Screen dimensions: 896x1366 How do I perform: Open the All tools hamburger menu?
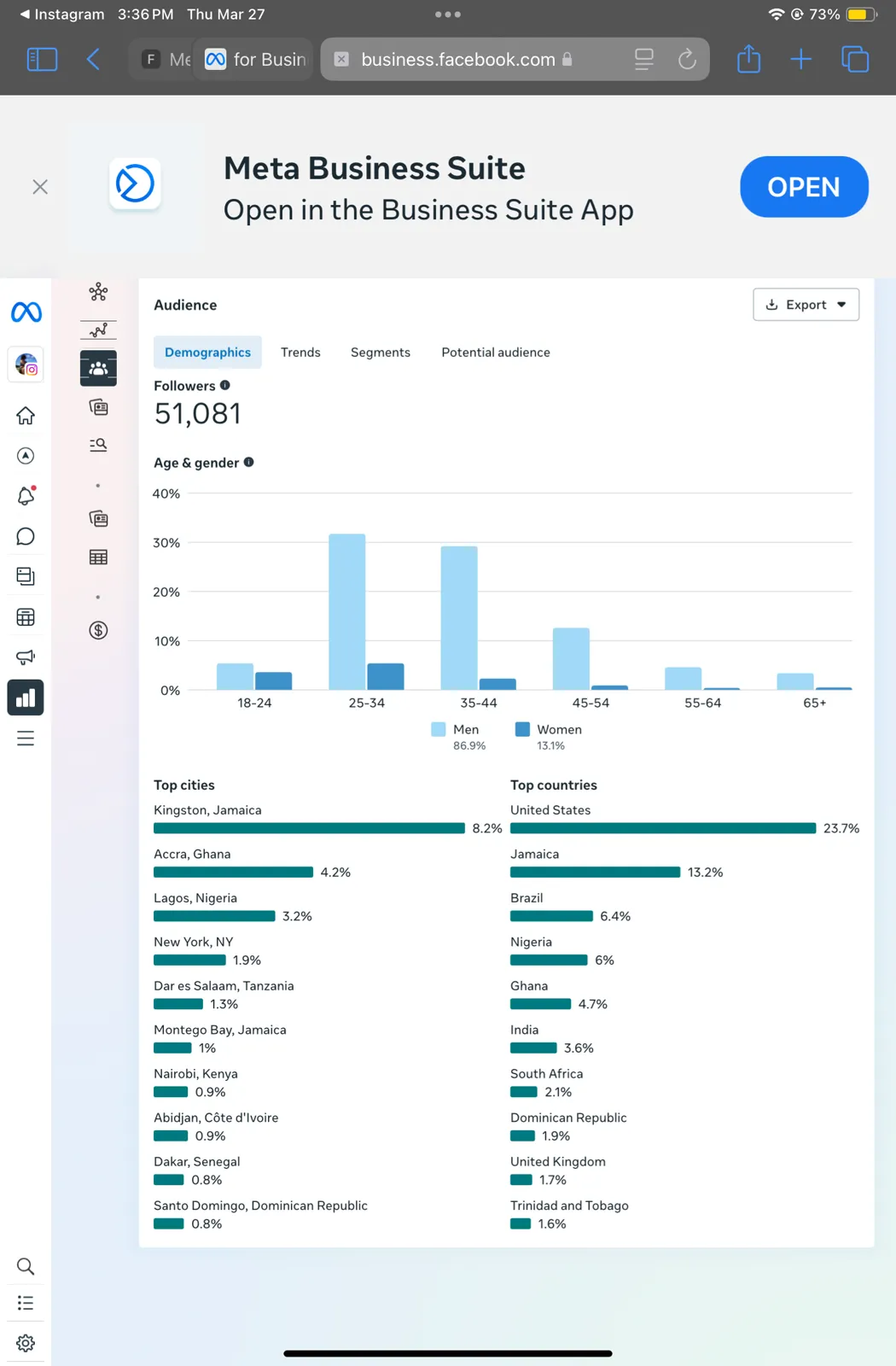point(26,738)
